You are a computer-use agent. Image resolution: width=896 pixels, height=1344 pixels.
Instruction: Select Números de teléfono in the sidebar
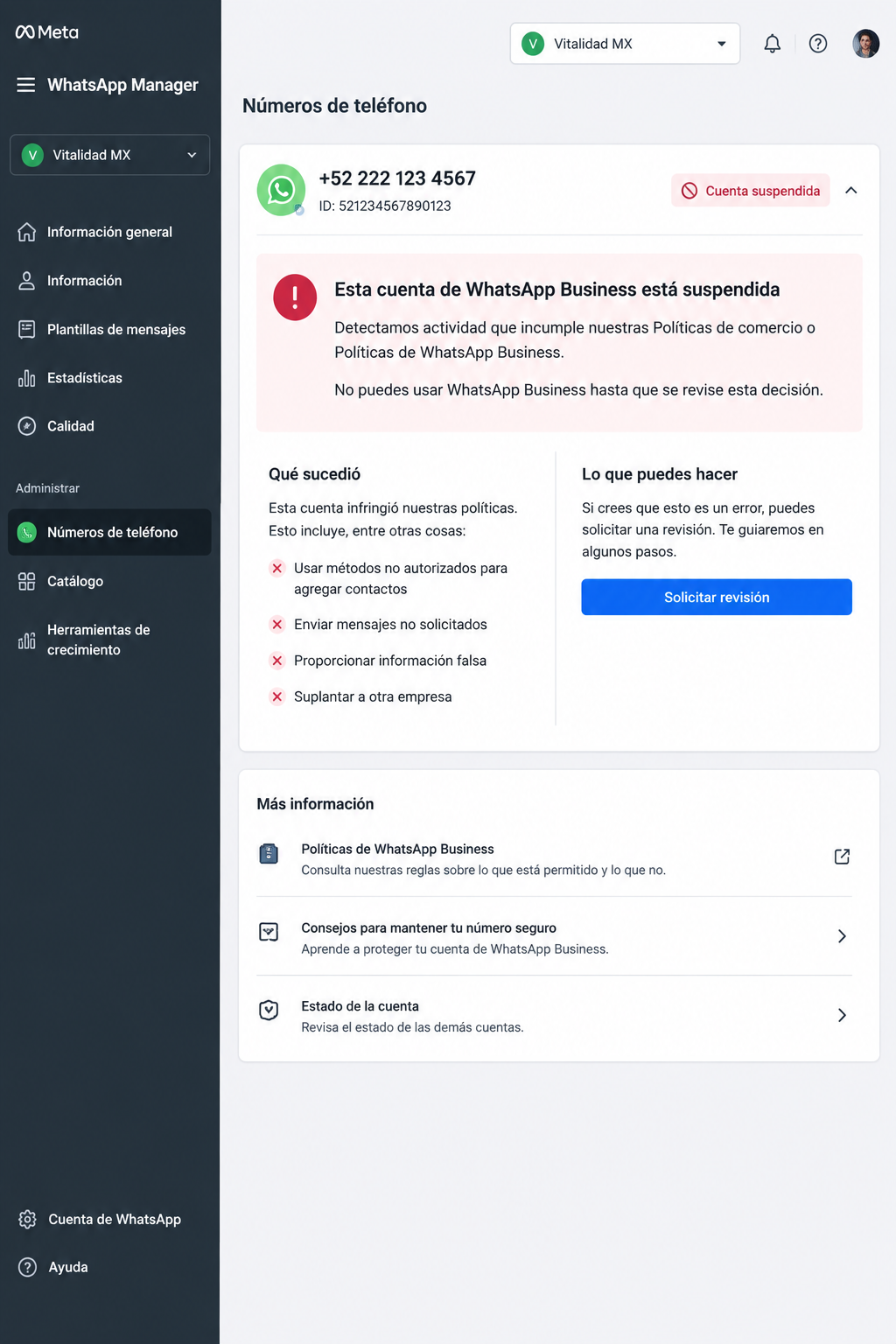pos(109,532)
